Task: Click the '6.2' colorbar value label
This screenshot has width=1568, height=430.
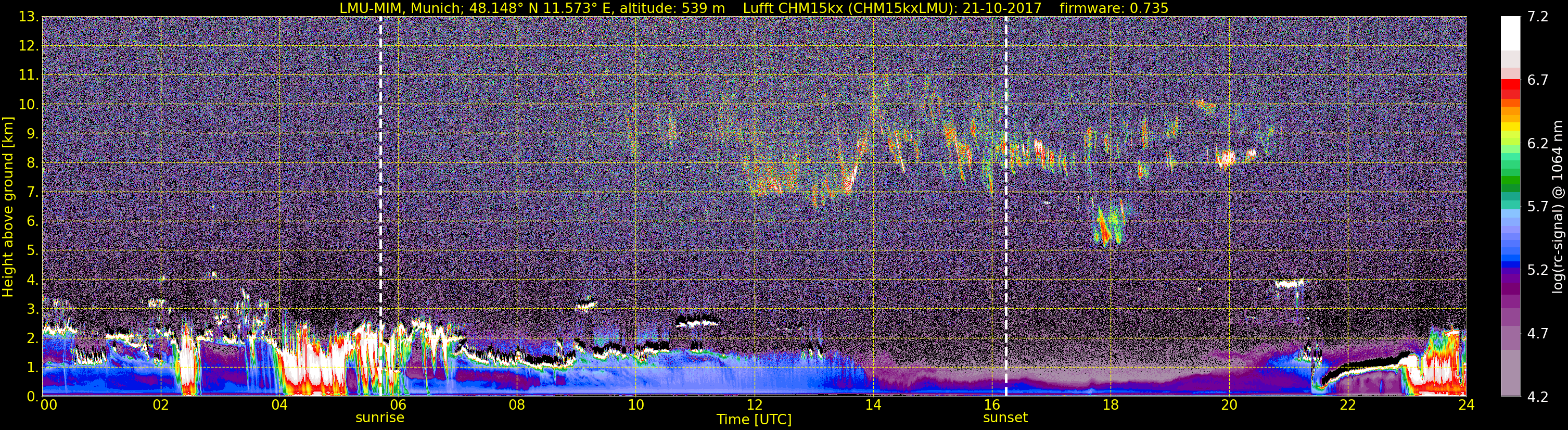Action: 1538,143
